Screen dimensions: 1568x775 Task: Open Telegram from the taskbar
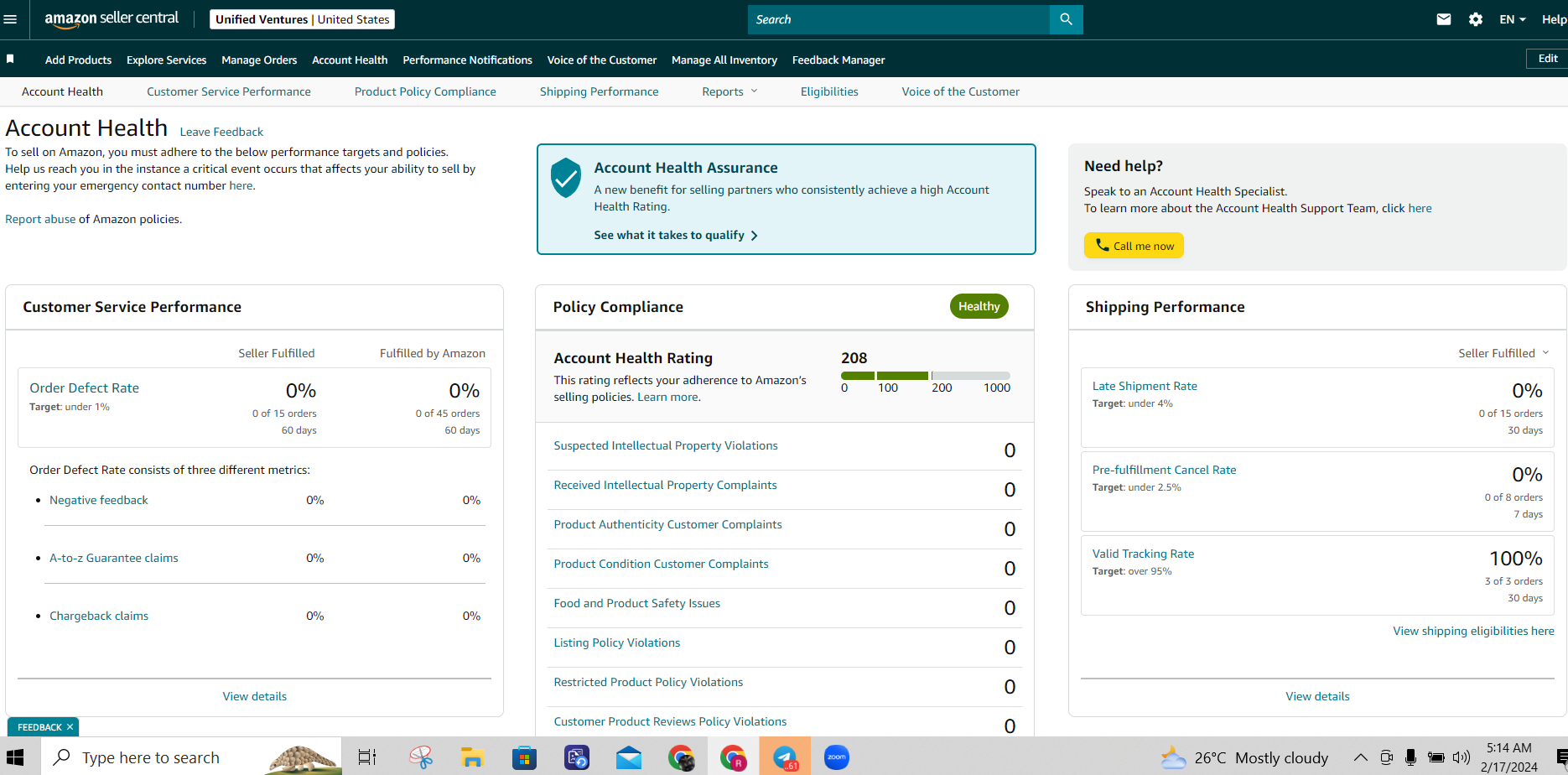(x=785, y=757)
